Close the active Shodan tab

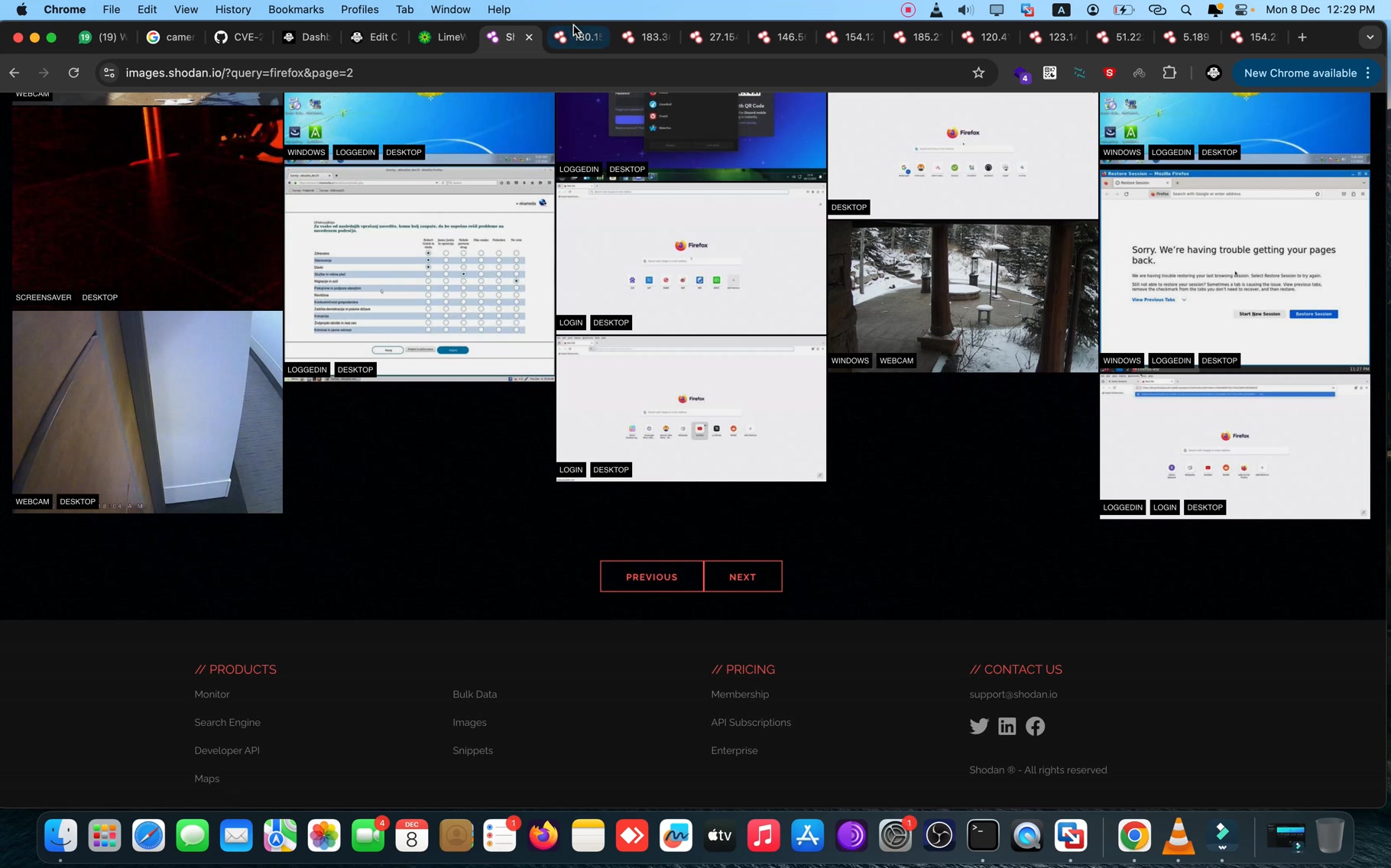[x=529, y=37]
